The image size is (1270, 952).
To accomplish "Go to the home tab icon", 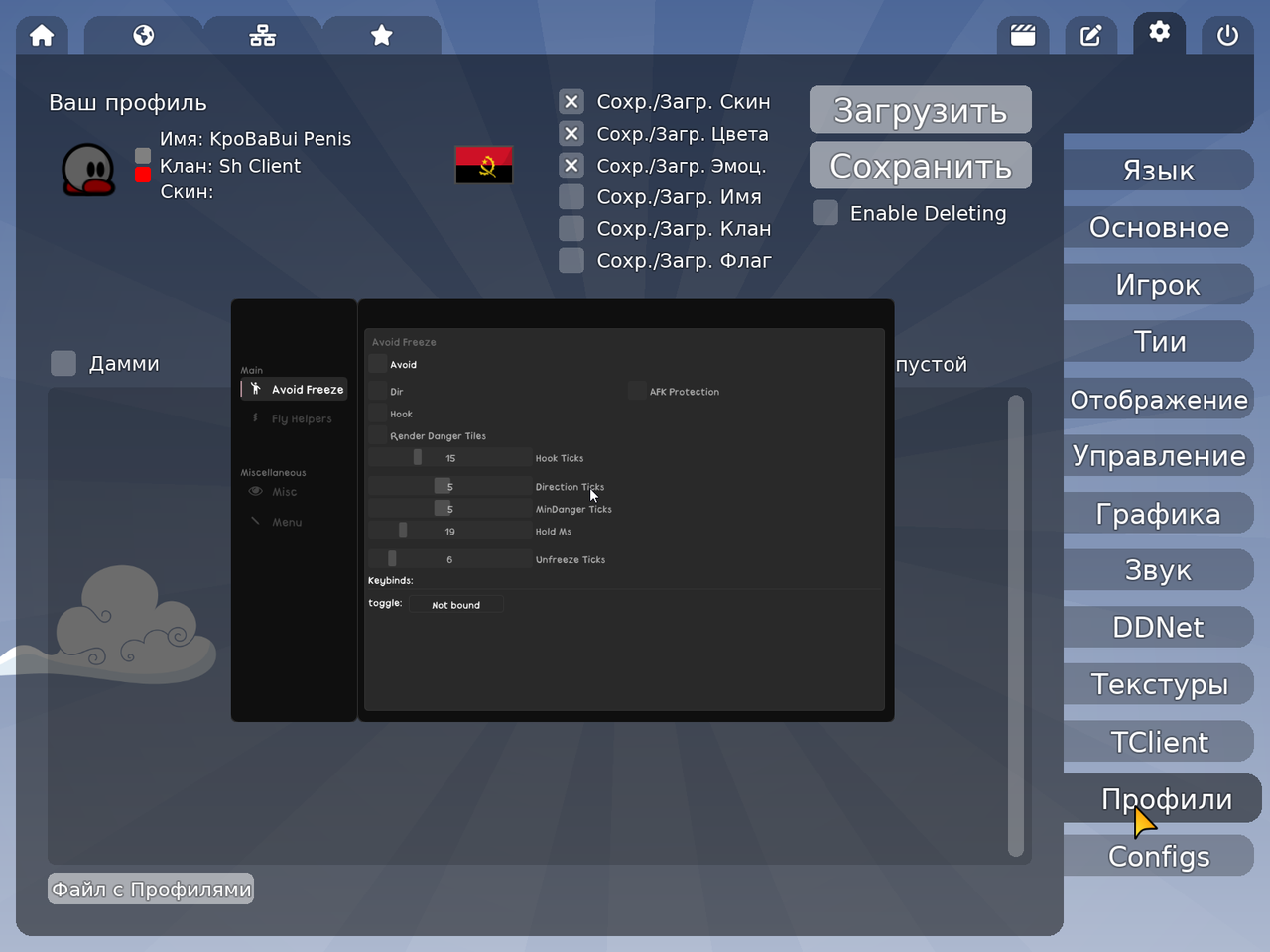I will click(x=42, y=36).
